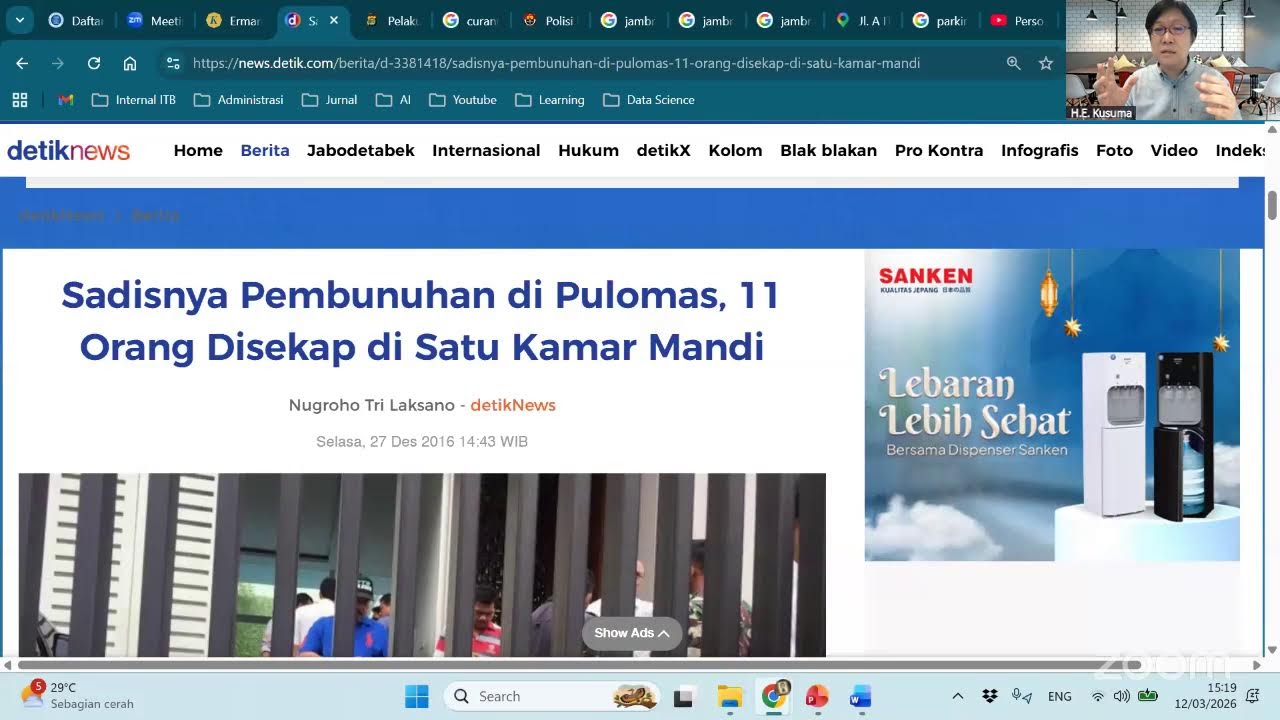Image resolution: width=1280 pixels, height=720 pixels.
Task: Switch to the curan Google tab
Action: pos(469,20)
